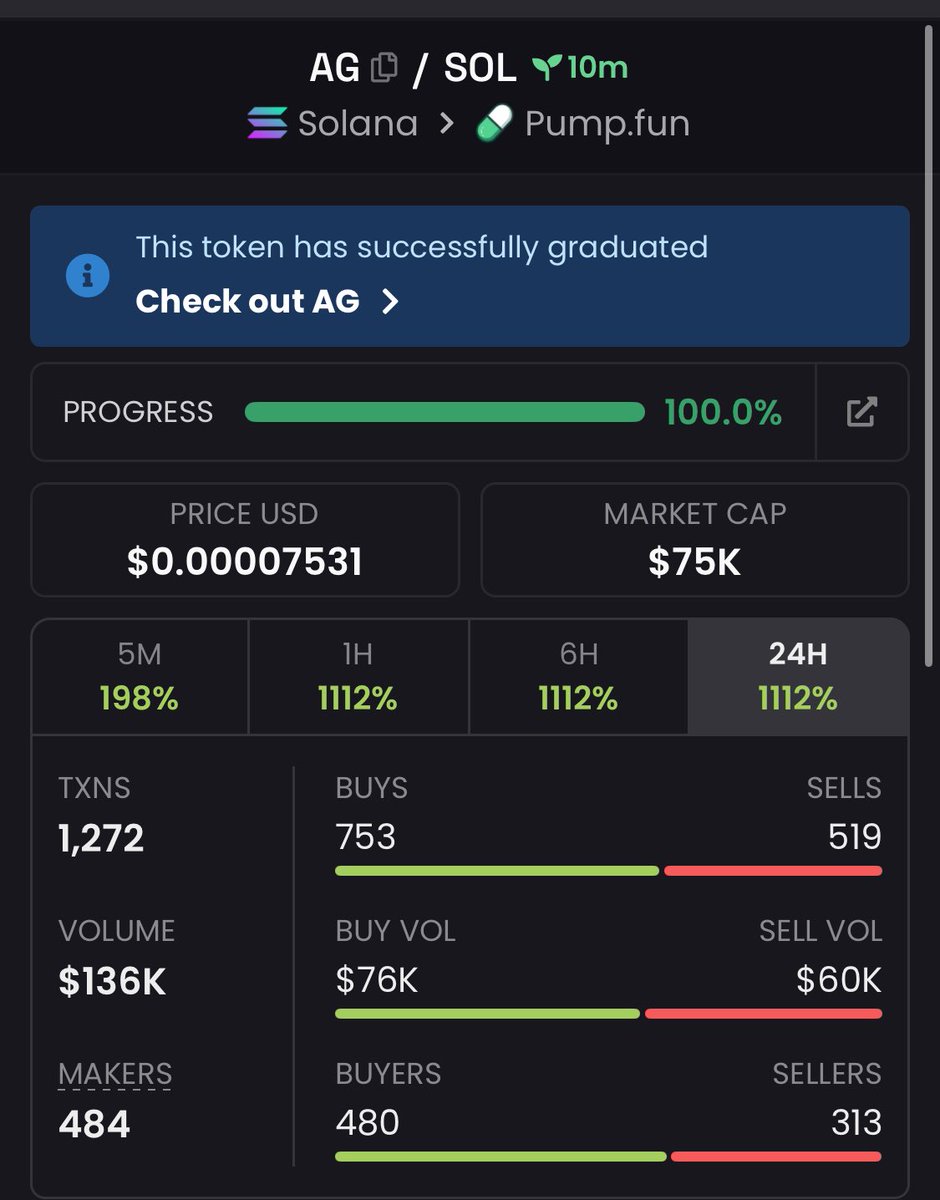The width and height of the screenshot is (940, 1200).
Task: Click the Pump.fun pill icon
Action: click(x=494, y=124)
